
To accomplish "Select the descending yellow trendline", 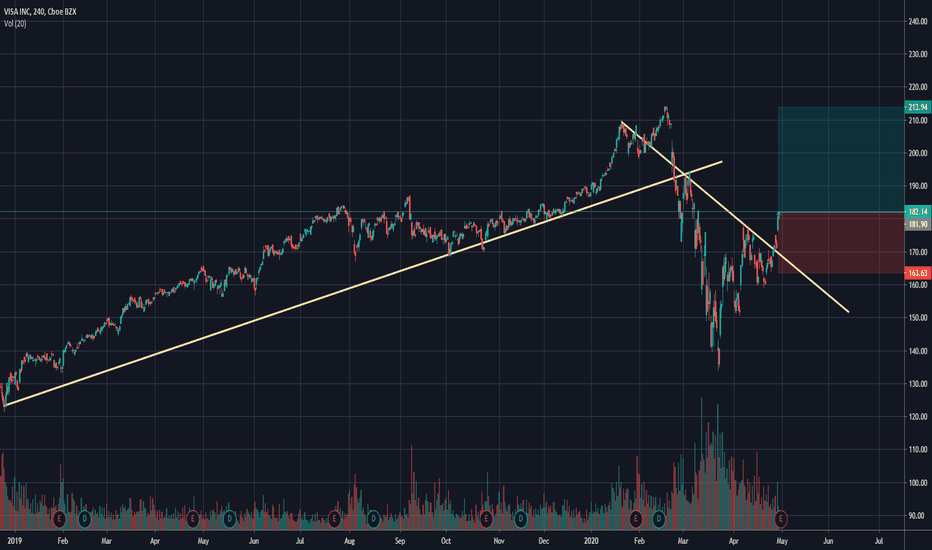I will click(735, 217).
